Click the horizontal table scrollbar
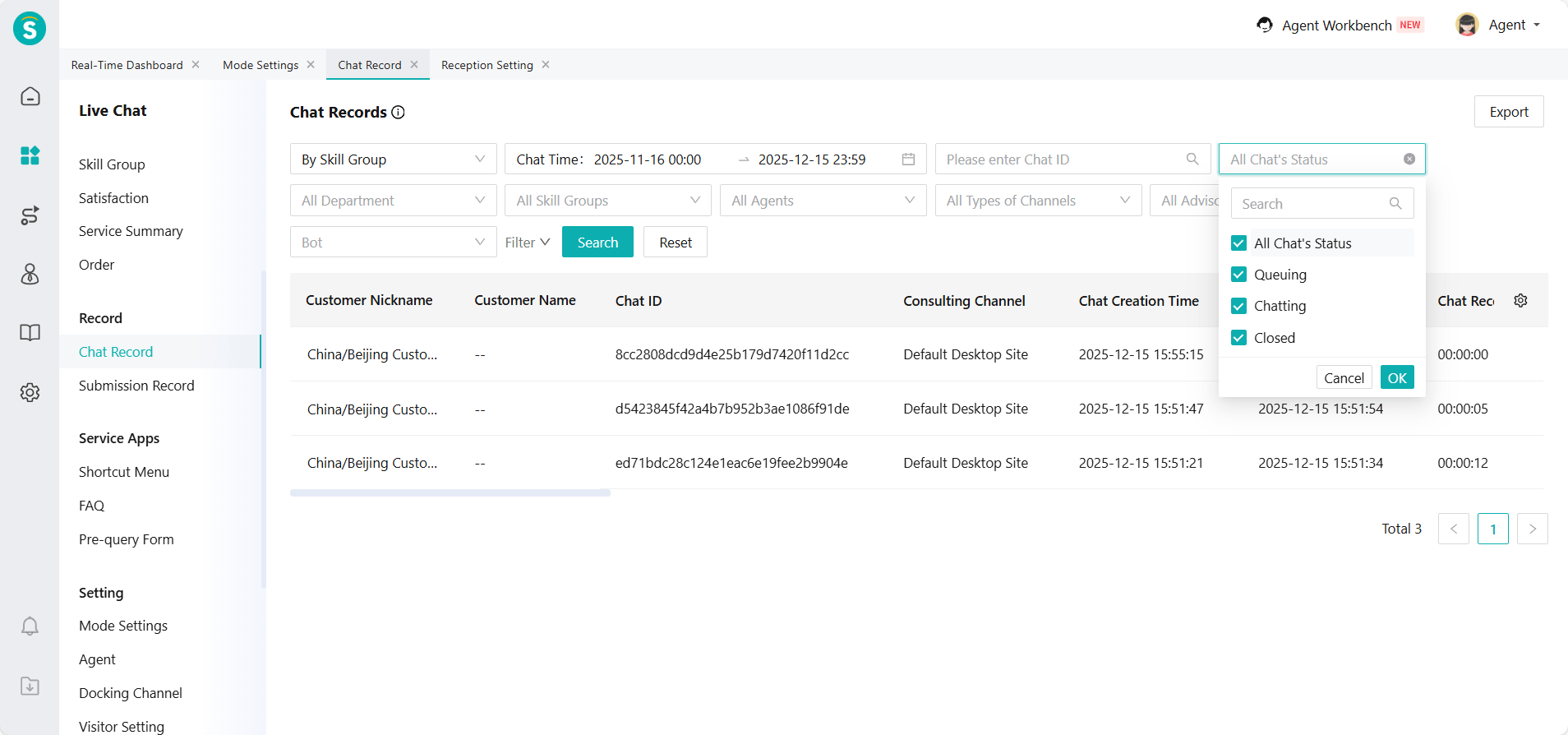1568x735 pixels. 450,493
